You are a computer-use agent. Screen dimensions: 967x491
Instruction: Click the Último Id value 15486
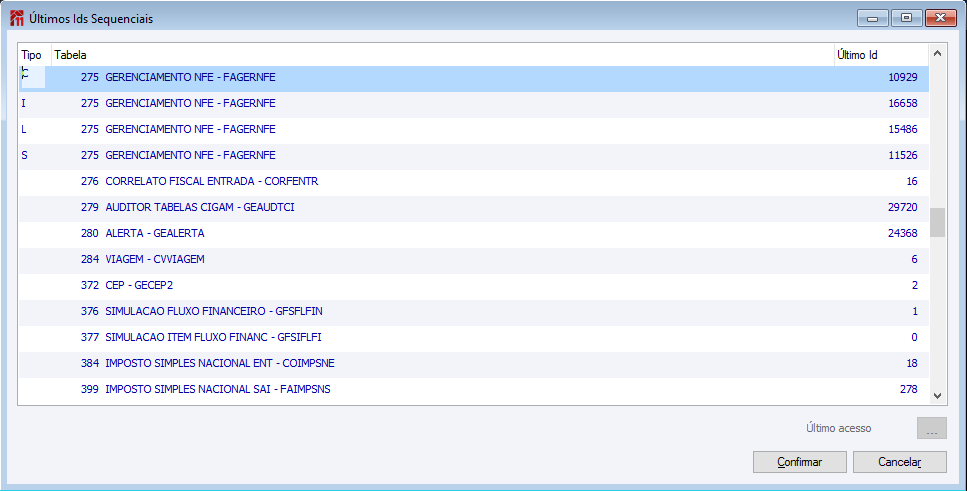(x=903, y=129)
